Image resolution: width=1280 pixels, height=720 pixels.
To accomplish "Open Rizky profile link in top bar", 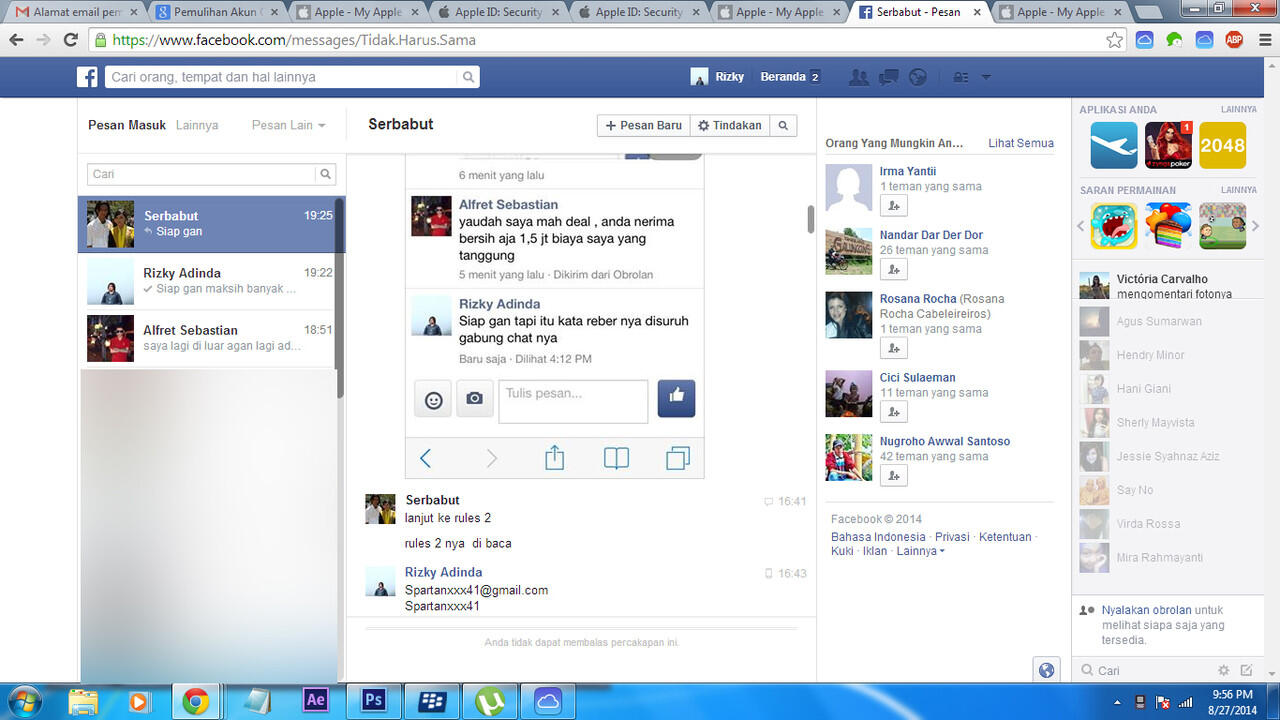I will point(717,77).
